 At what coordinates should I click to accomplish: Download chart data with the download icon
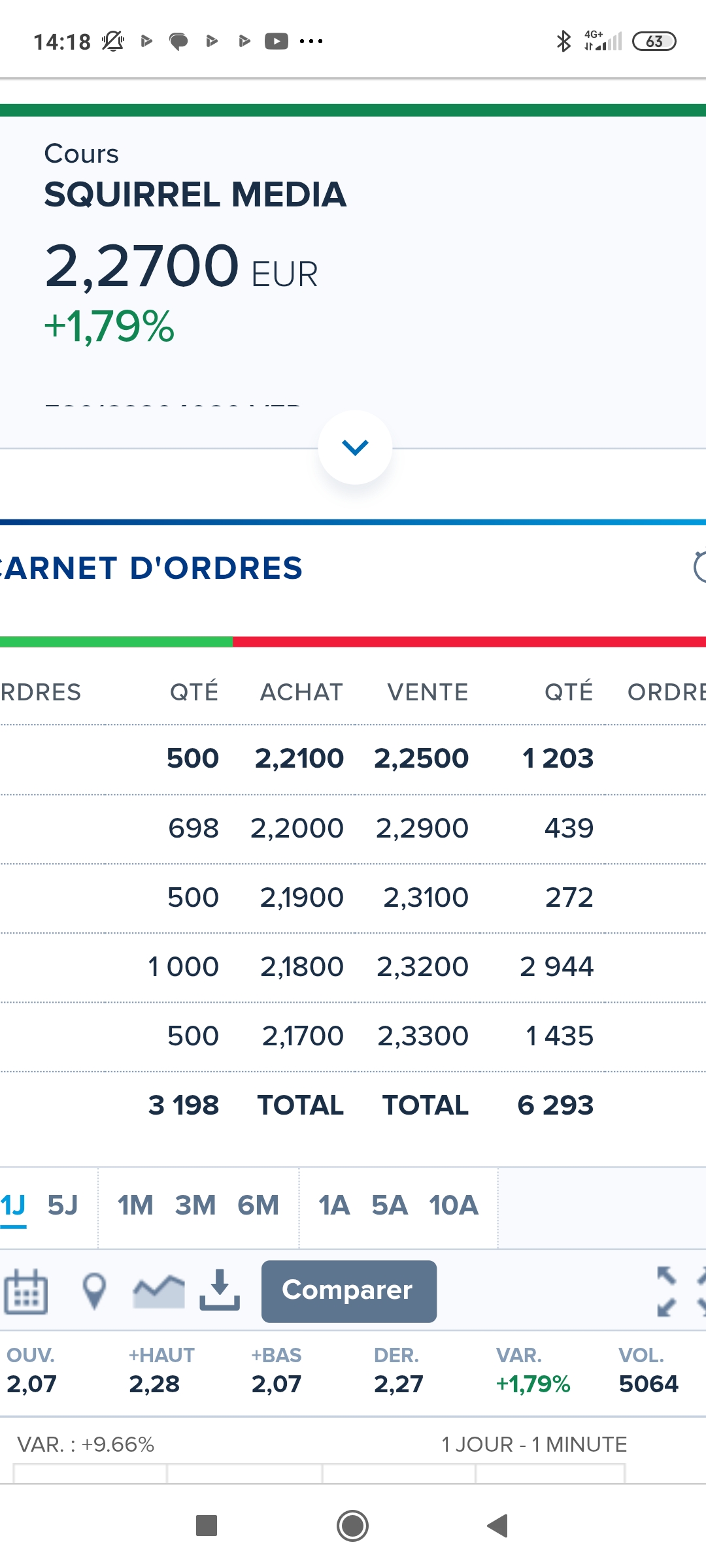(220, 1290)
